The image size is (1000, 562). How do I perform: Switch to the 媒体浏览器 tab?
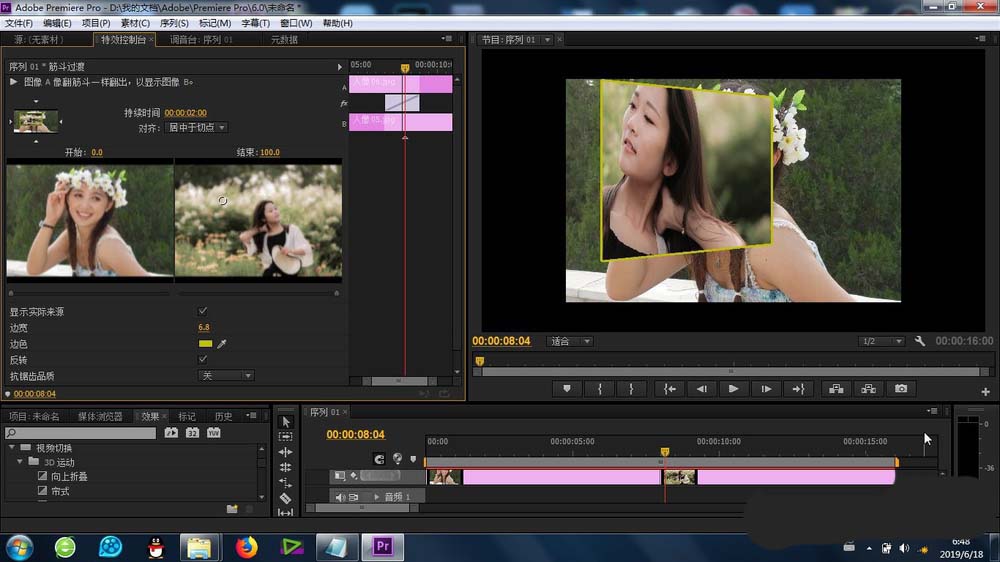click(x=100, y=416)
